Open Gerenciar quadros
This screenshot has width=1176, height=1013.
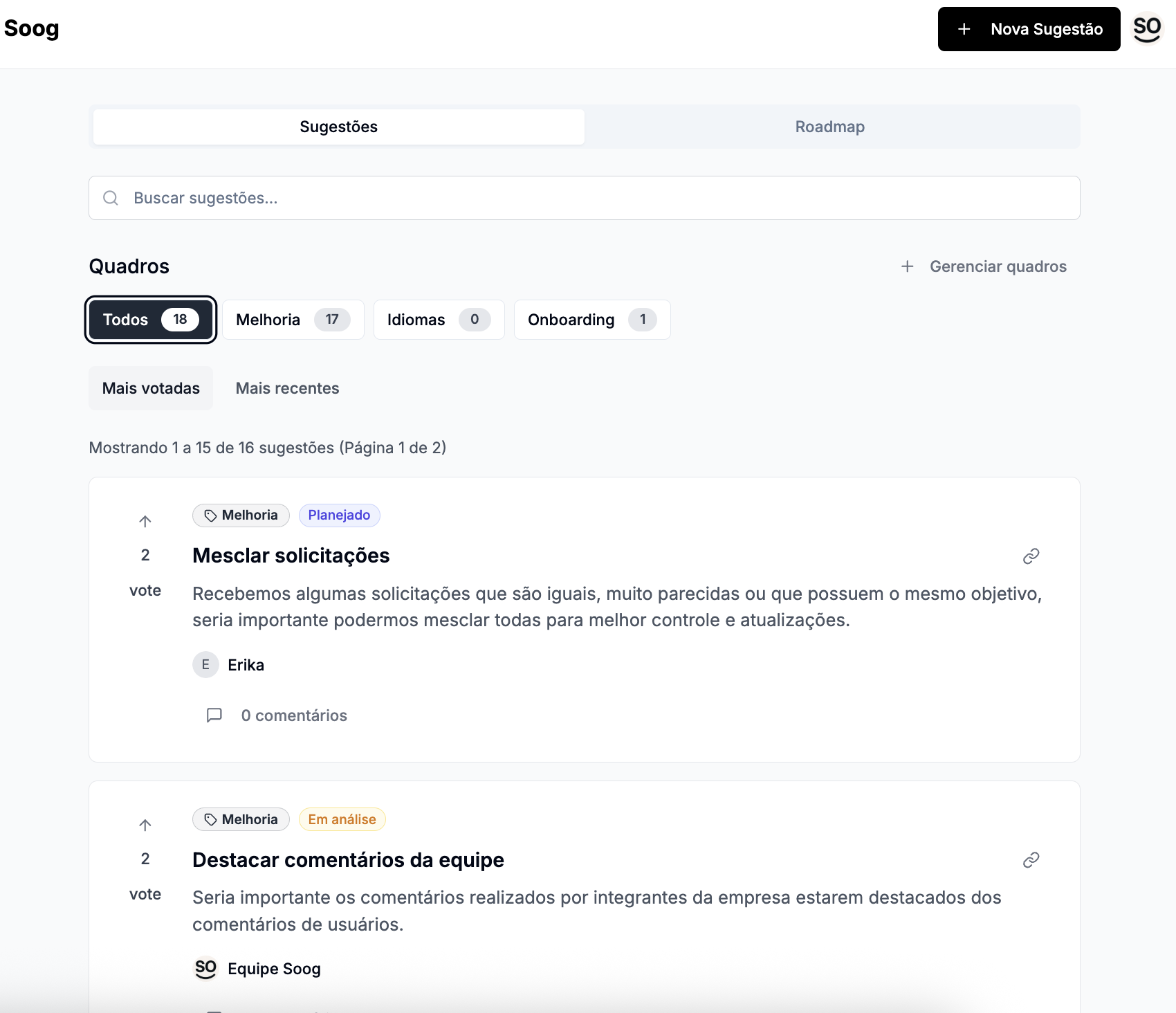(x=984, y=266)
